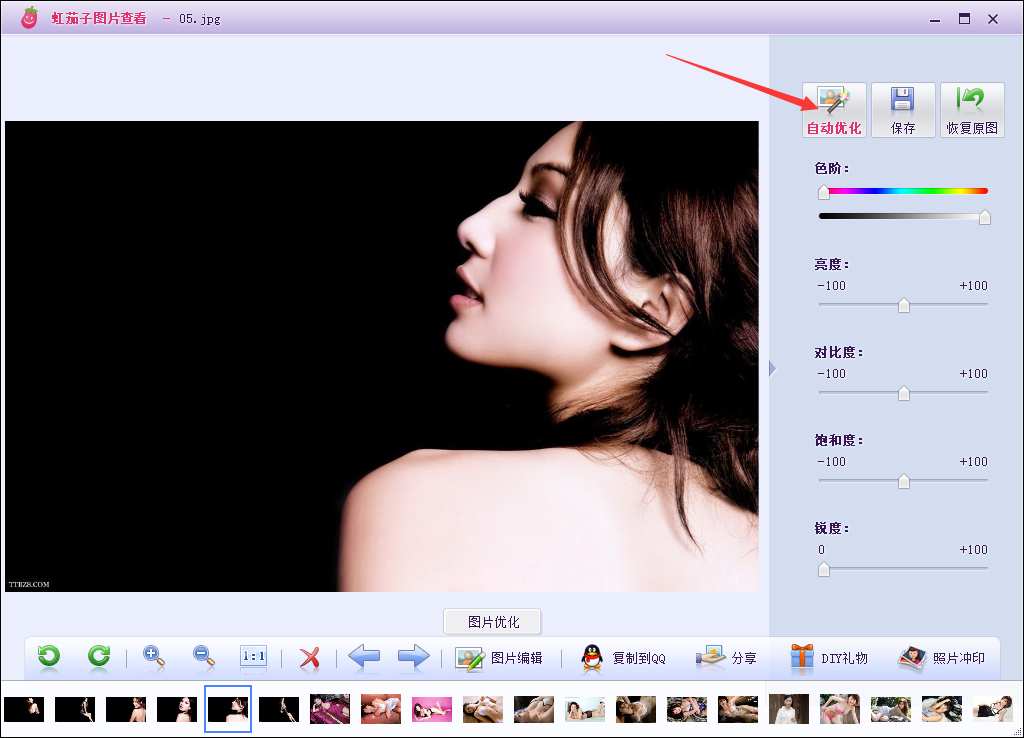Viewport: 1024px width, 738px height.
Task: Collapse the right panel with triangle arrow
Action: 772,369
